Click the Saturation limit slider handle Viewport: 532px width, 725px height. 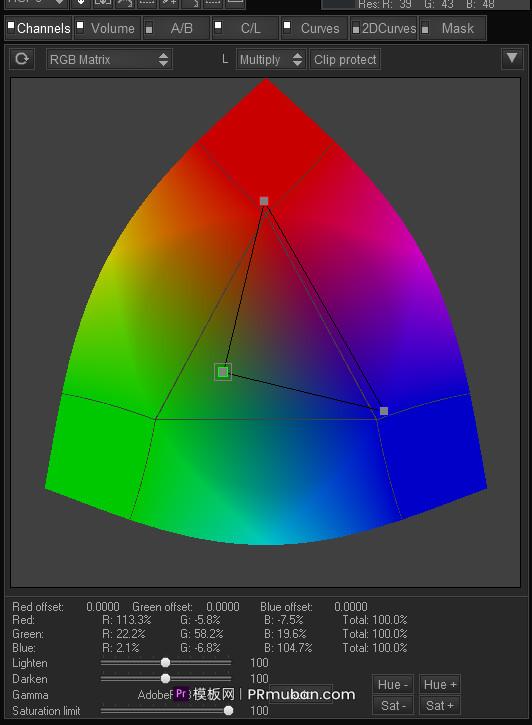tap(228, 710)
